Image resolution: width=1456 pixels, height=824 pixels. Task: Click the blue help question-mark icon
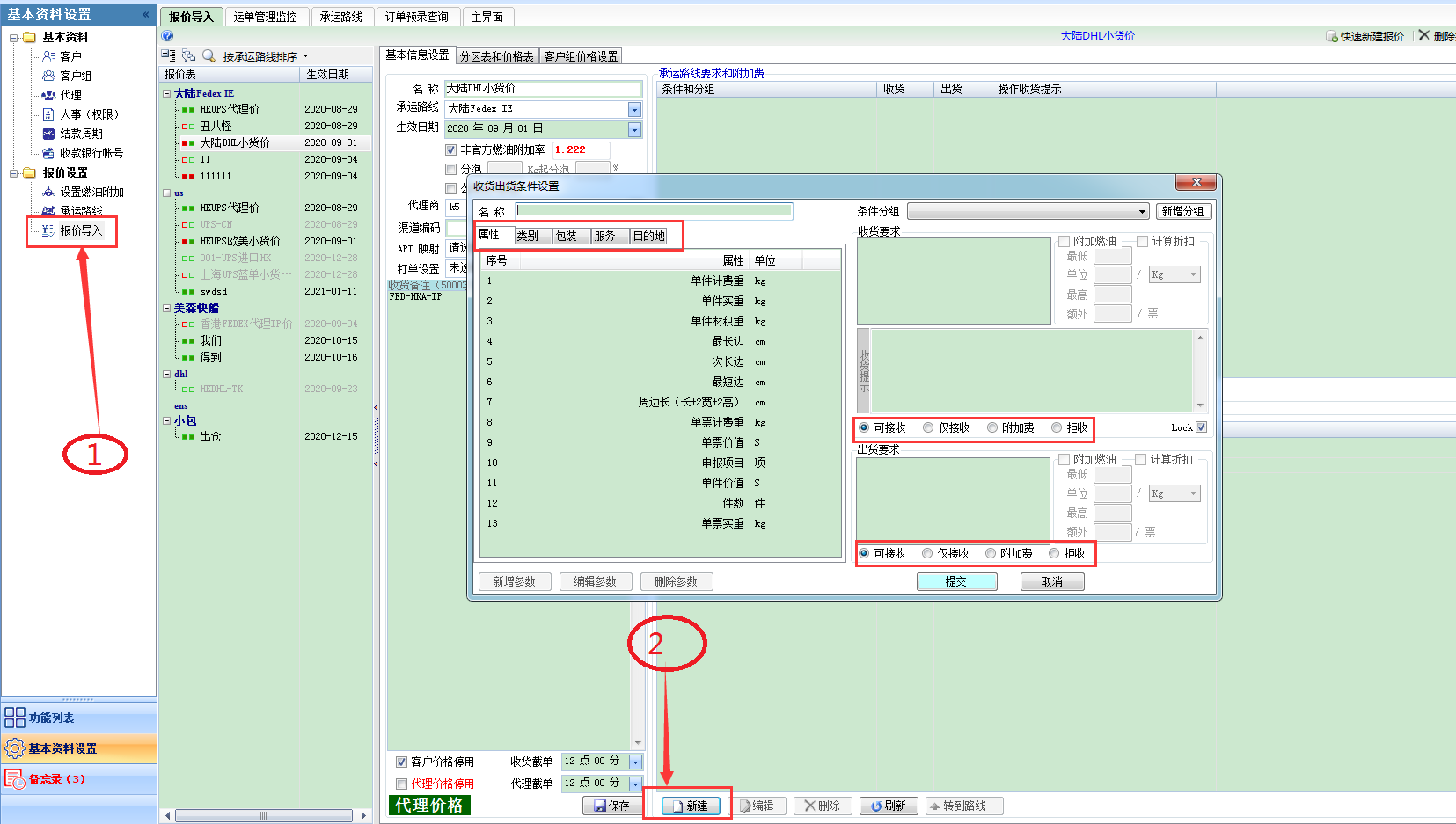click(167, 36)
